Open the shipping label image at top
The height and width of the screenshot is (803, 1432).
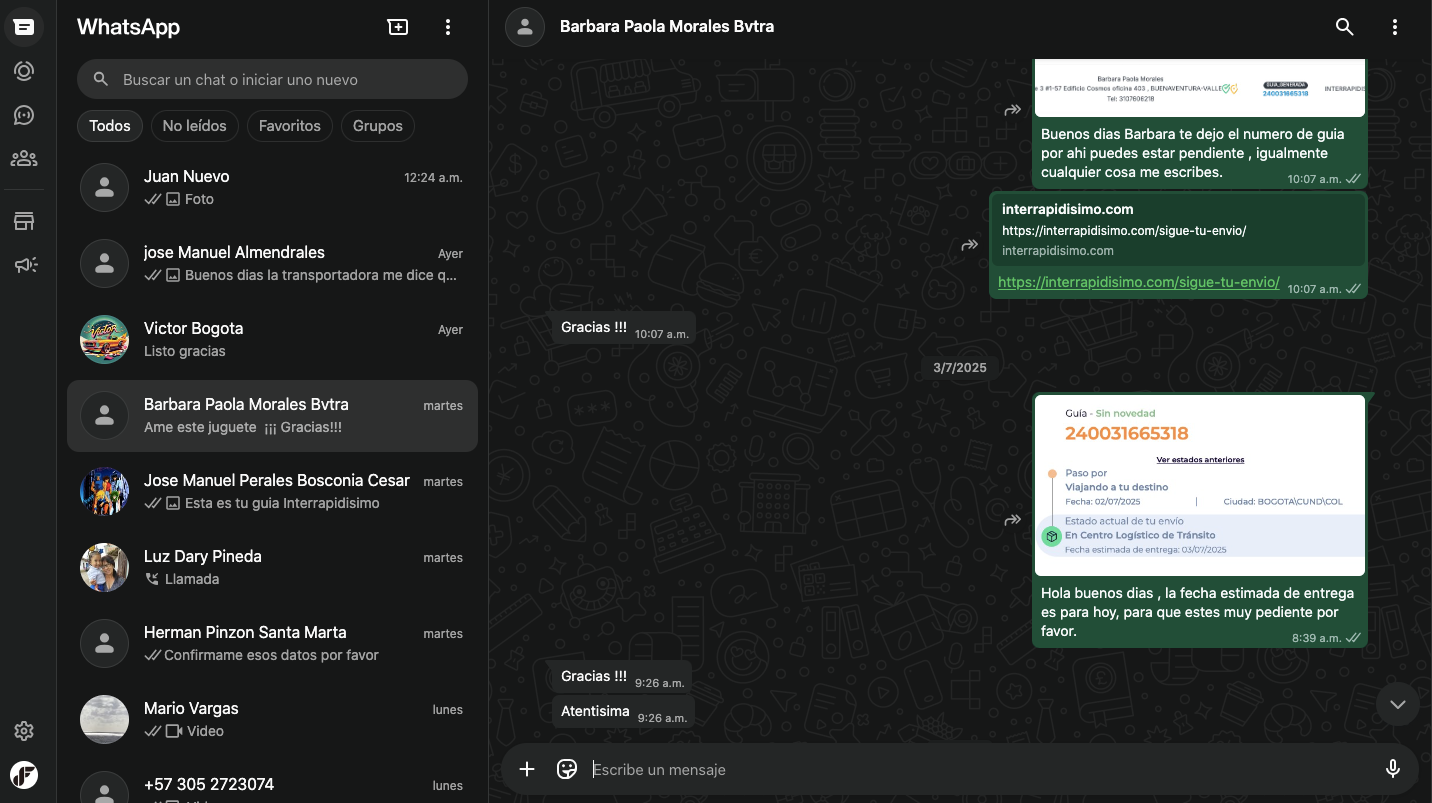(1200, 88)
